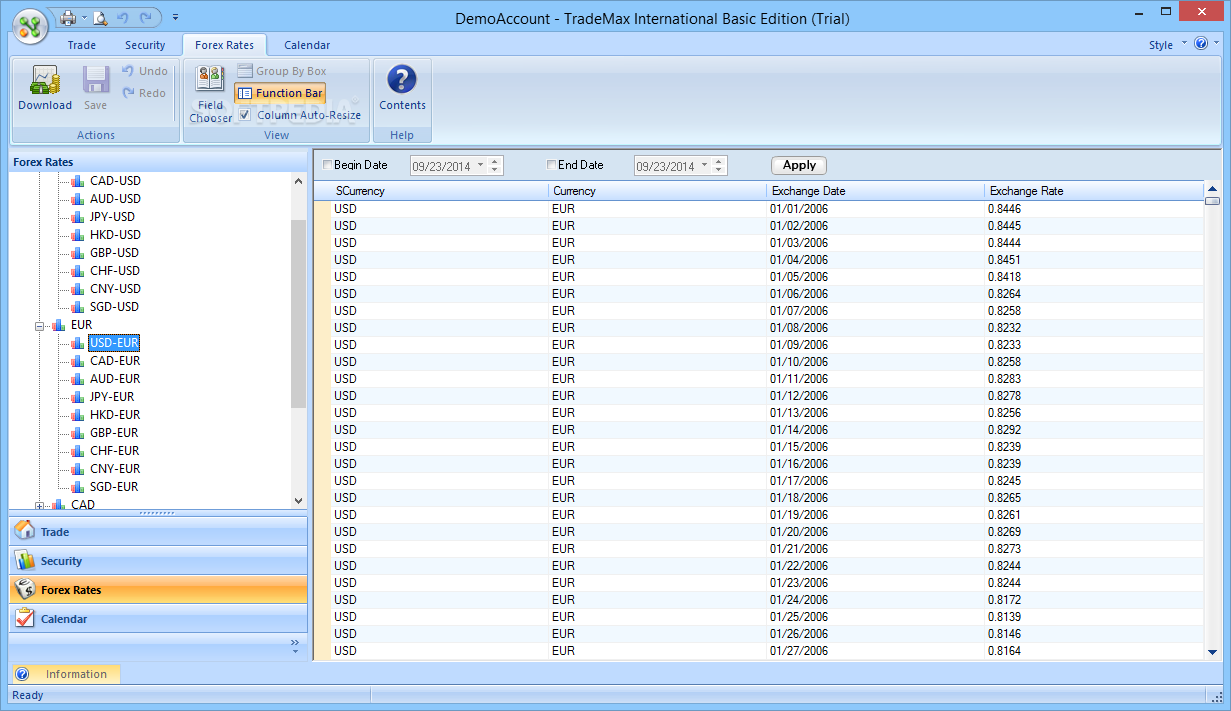Select the CAD-USD pair icon
Viewport: 1231px width, 711px height.
[x=78, y=181]
